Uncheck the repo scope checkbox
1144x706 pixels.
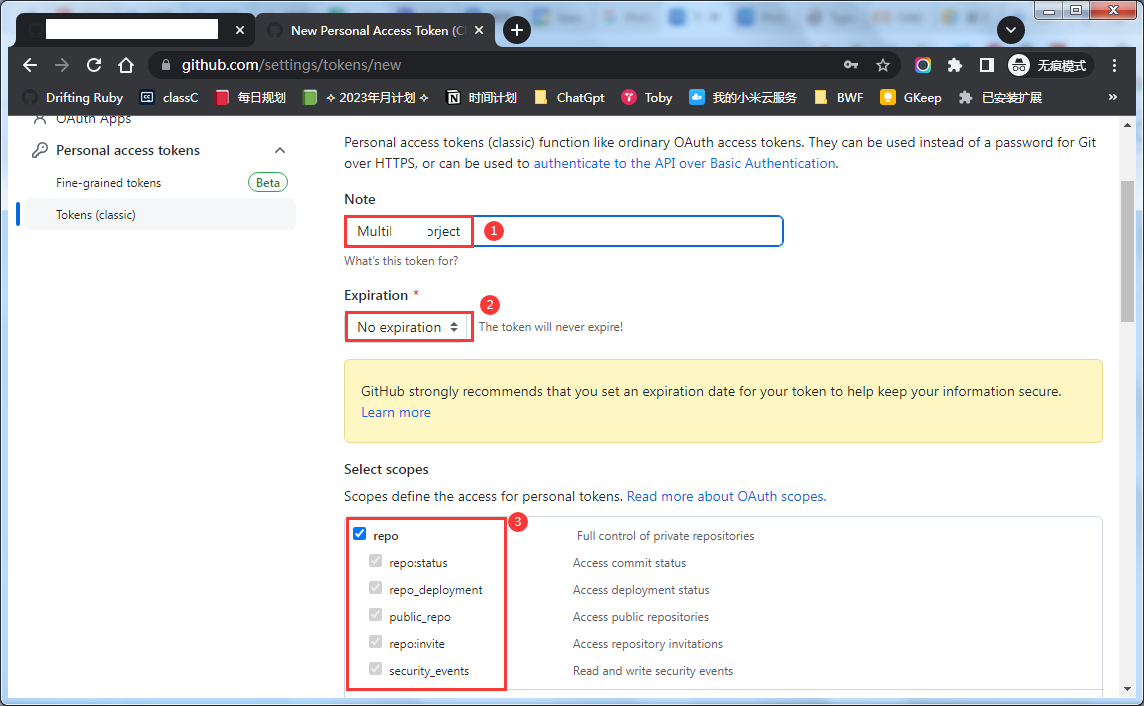pyautogui.click(x=360, y=534)
